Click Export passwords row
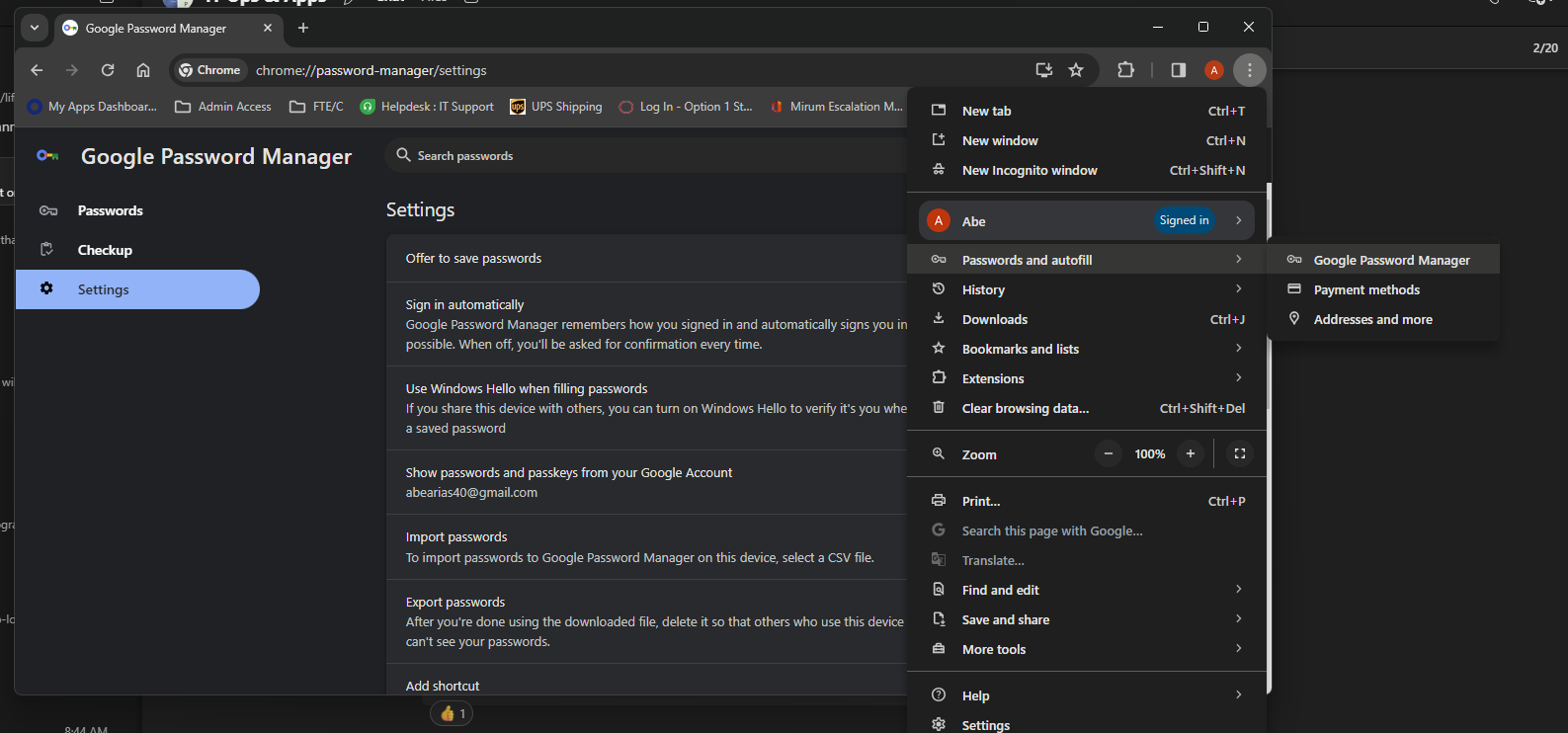Image resolution: width=1568 pixels, height=733 pixels. pyautogui.click(x=646, y=621)
